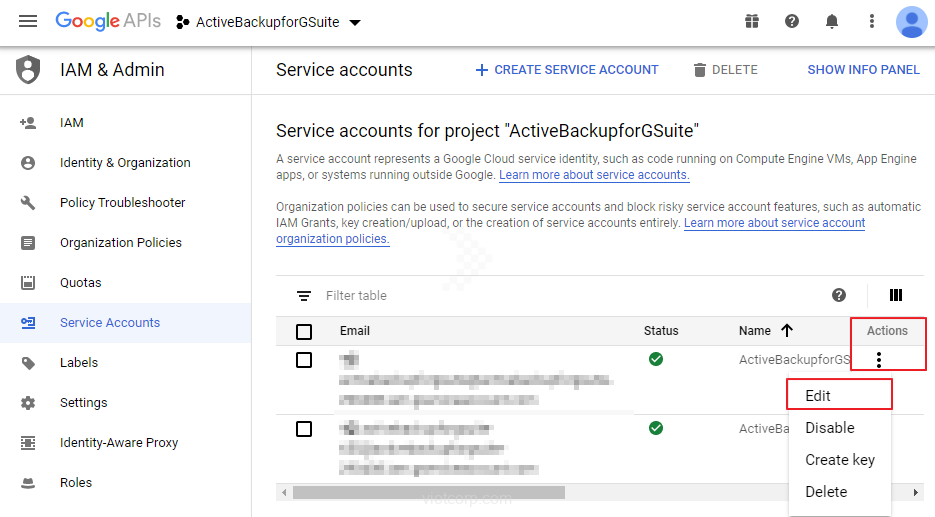The width and height of the screenshot is (935, 517).
Task: Click the gift icon in top bar
Action: pyautogui.click(x=752, y=22)
